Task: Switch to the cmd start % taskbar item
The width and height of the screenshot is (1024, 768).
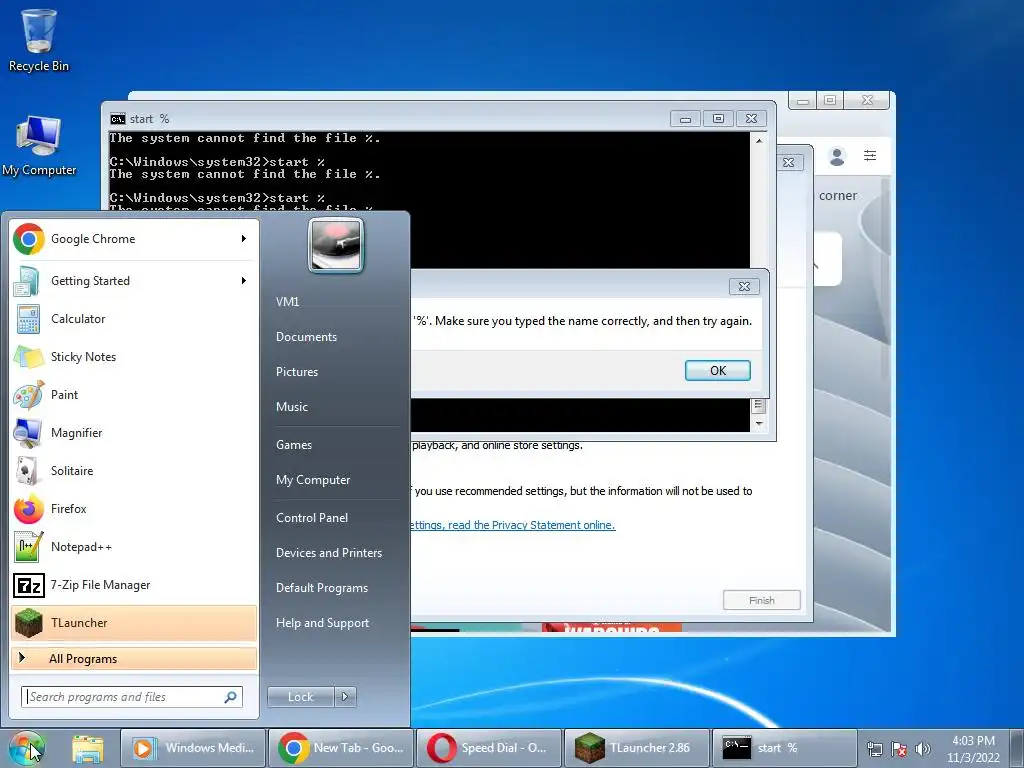Action: click(784, 748)
